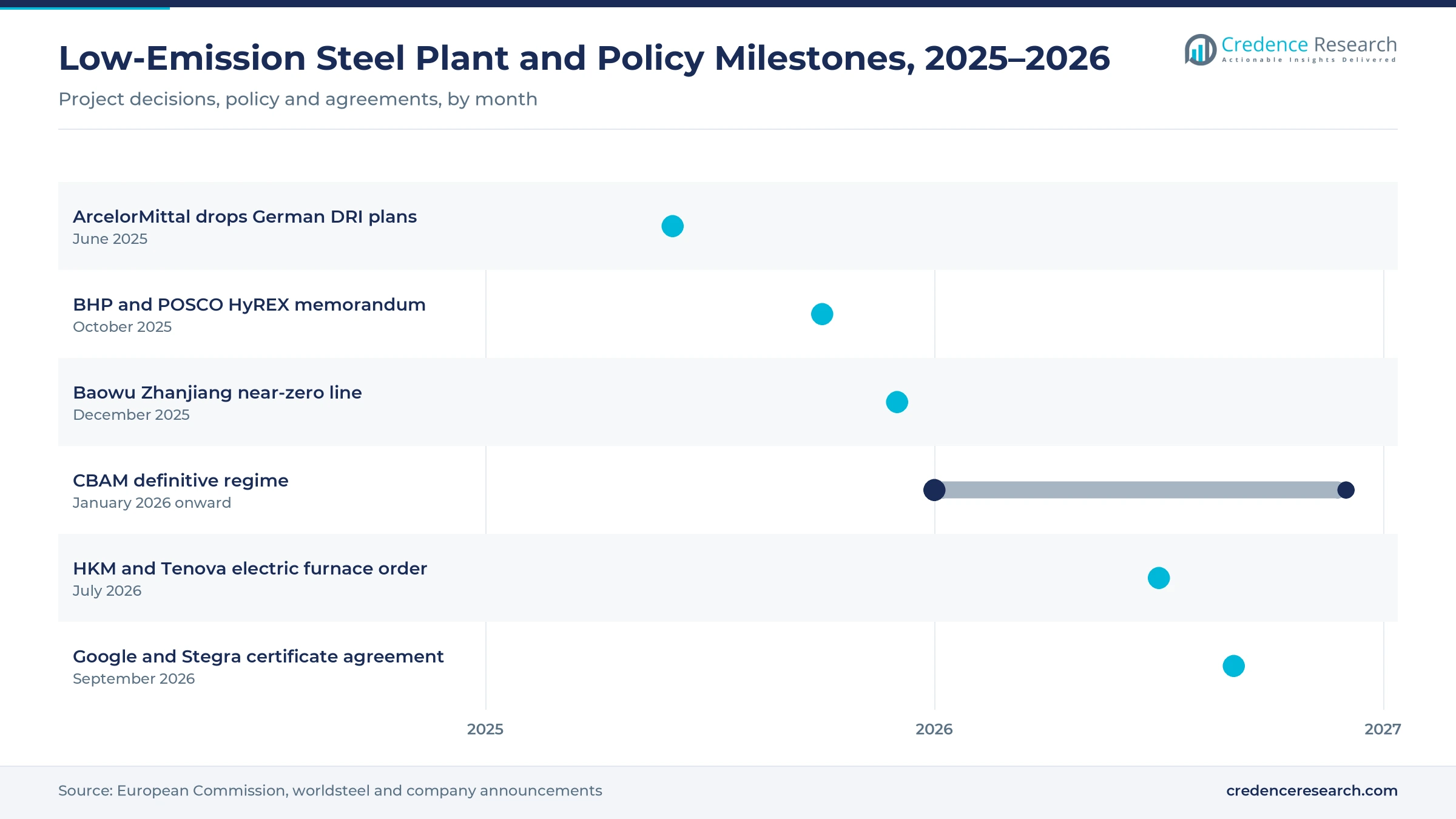Click the 'January 2026 onward' date text
Image resolution: width=1456 pixels, height=819 pixels.
(152, 503)
